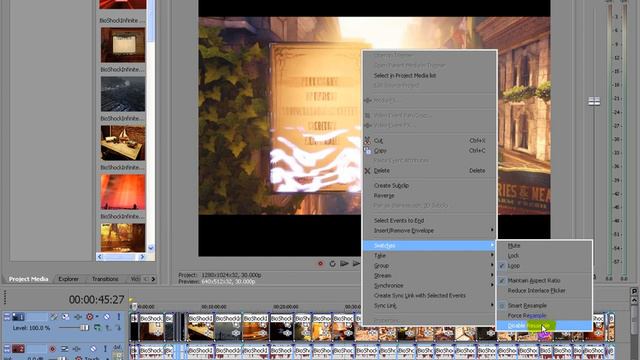Mute audio track 2
The image size is (640, 360).
click(93, 349)
